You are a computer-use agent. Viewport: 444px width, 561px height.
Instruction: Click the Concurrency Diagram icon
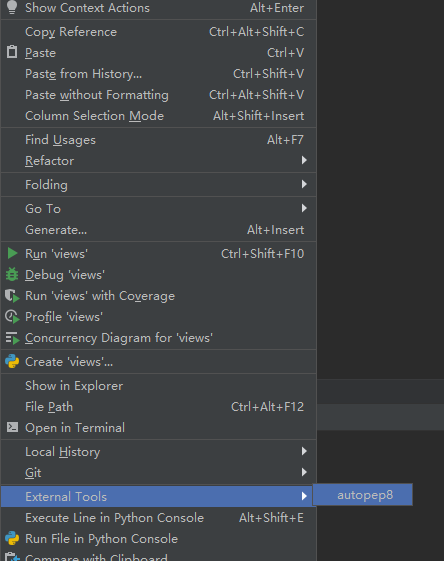coord(12,338)
